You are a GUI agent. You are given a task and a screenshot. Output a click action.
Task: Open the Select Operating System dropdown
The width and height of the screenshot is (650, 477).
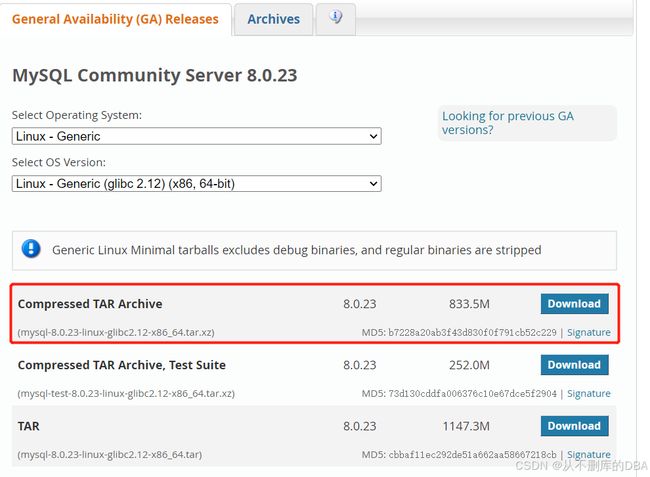196,136
